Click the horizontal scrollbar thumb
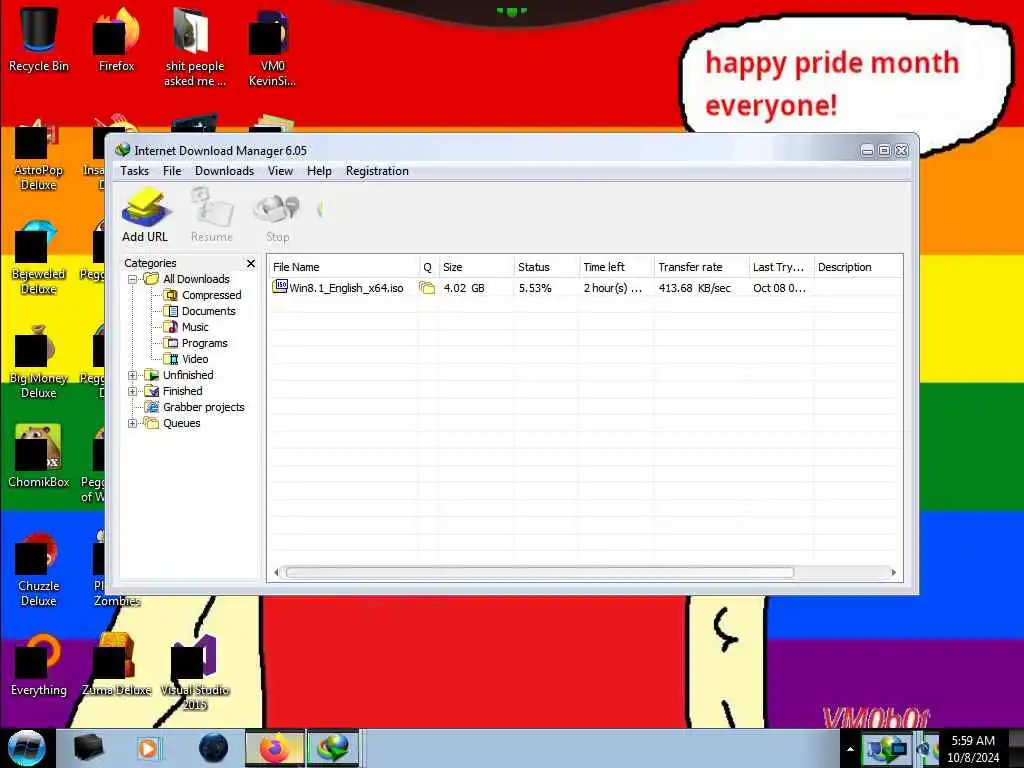 point(539,573)
